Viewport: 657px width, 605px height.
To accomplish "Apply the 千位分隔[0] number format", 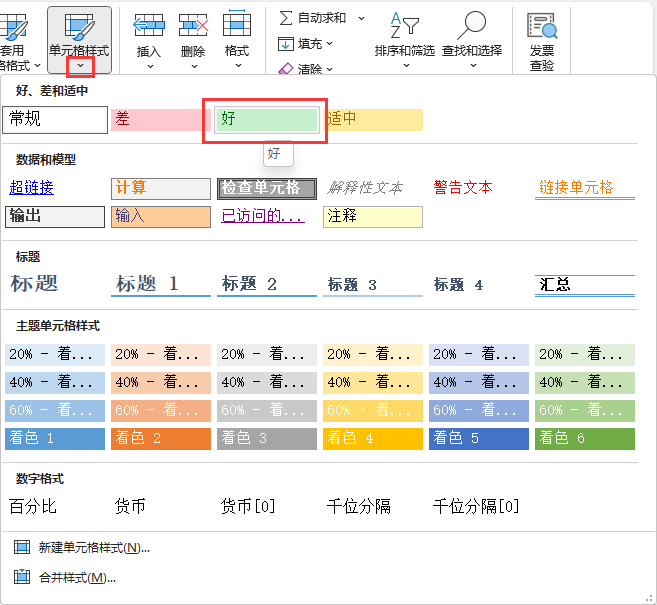I will [x=476, y=506].
